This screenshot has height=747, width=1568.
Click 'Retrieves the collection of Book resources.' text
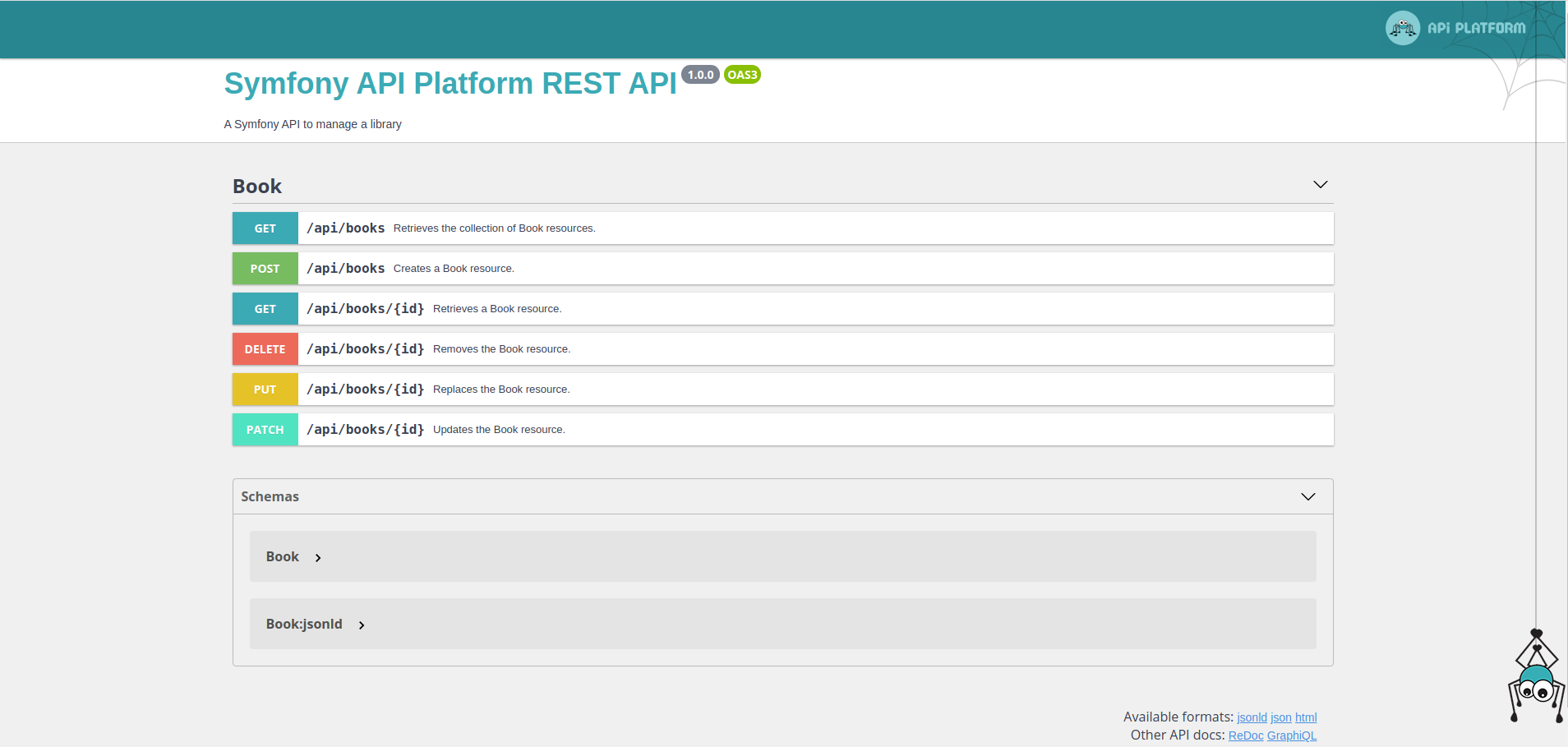click(494, 228)
